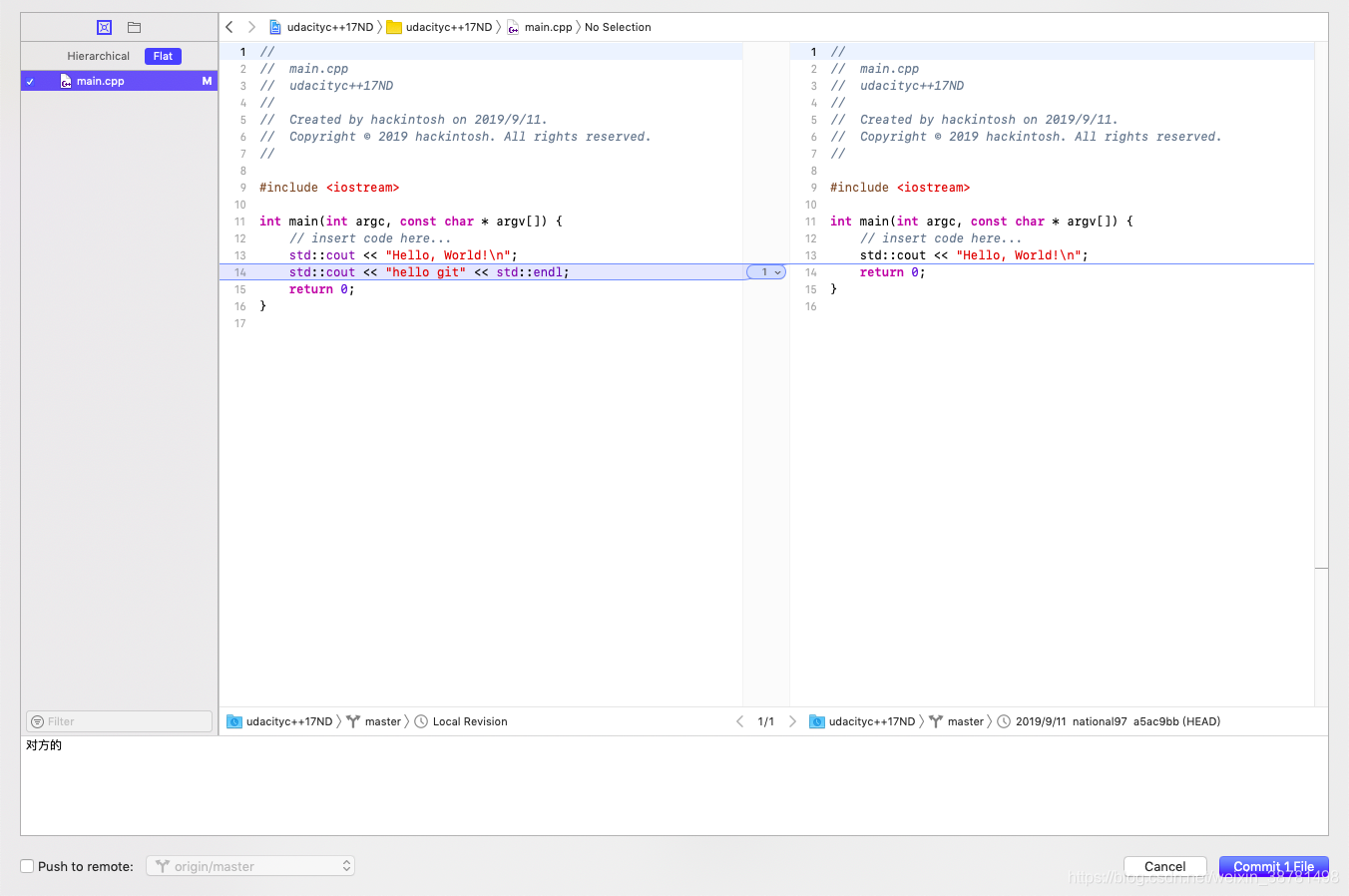This screenshot has height=896, width=1349.
Task: Switch to Hierarchical view
Action: pyautogui.click(x=99, y=56)
